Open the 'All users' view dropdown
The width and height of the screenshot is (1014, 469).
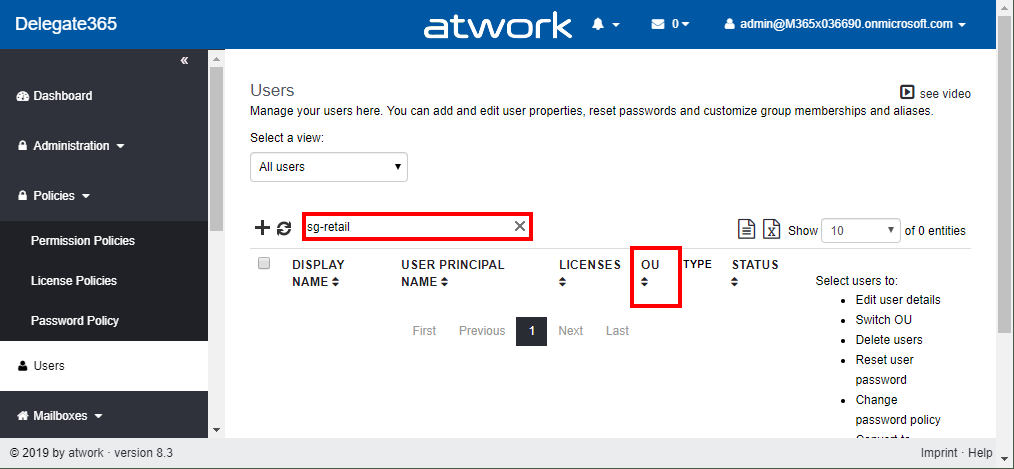pyautogui.click(x=329, y=167)
